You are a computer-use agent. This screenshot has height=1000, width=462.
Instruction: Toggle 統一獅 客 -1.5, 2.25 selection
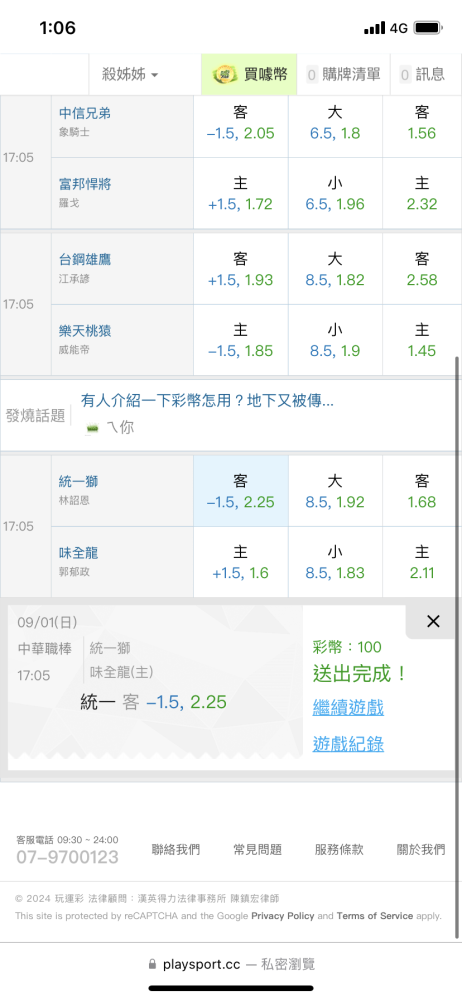coord(241,492)
